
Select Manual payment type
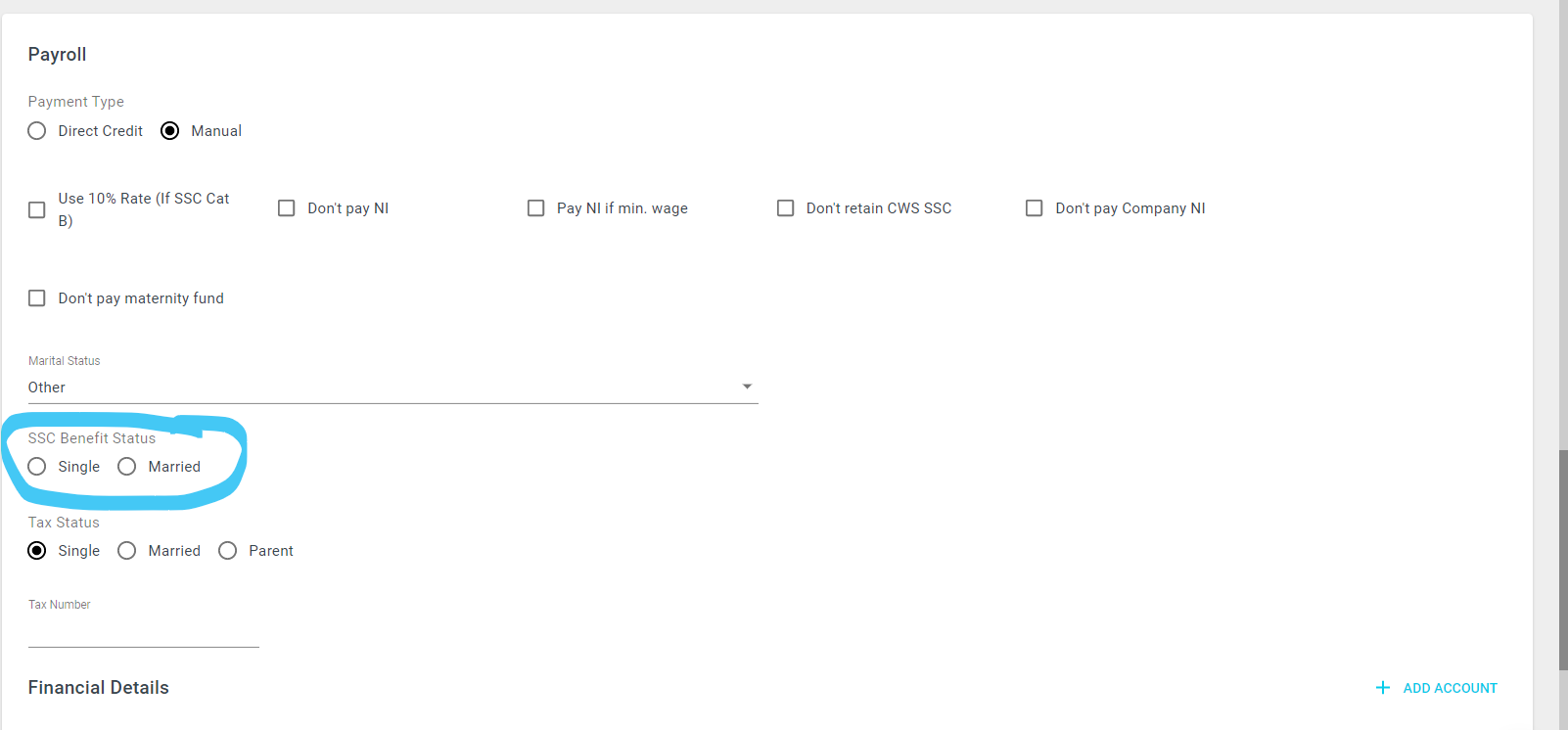170,131
